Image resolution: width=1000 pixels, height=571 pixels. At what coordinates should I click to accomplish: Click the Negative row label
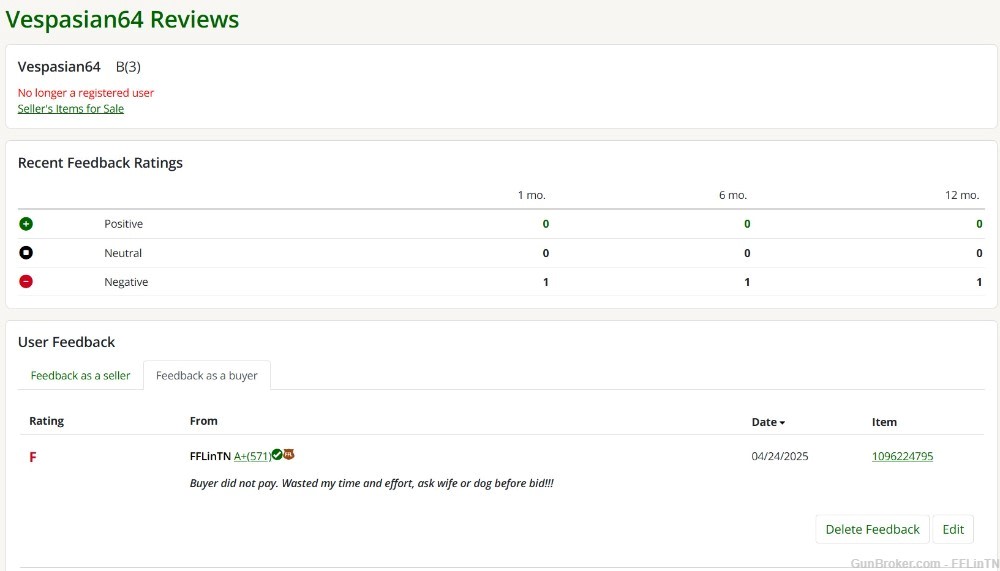(126, 282)
